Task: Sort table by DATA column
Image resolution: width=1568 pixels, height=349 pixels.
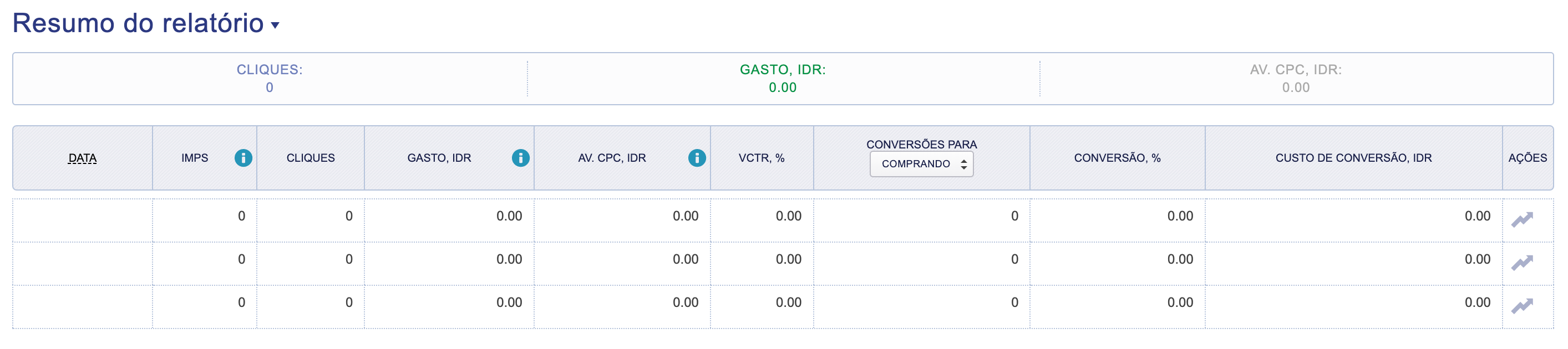Action: tap(83, 158)
